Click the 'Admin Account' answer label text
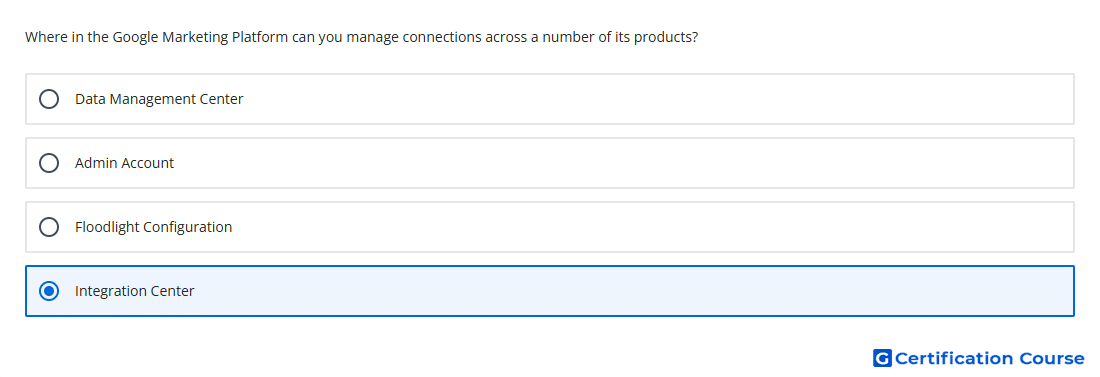This screenshot has width=1100, height=377. pos(124,163)
